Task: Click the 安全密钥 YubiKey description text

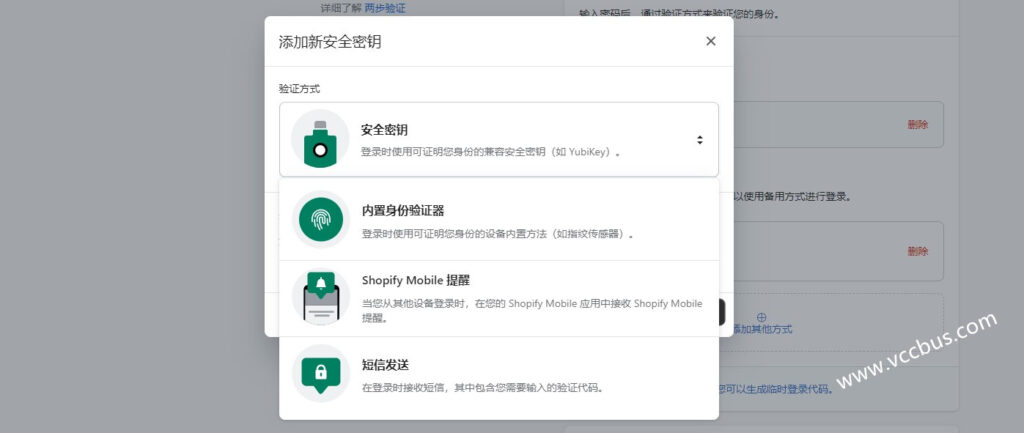Action: coord(490,153)
